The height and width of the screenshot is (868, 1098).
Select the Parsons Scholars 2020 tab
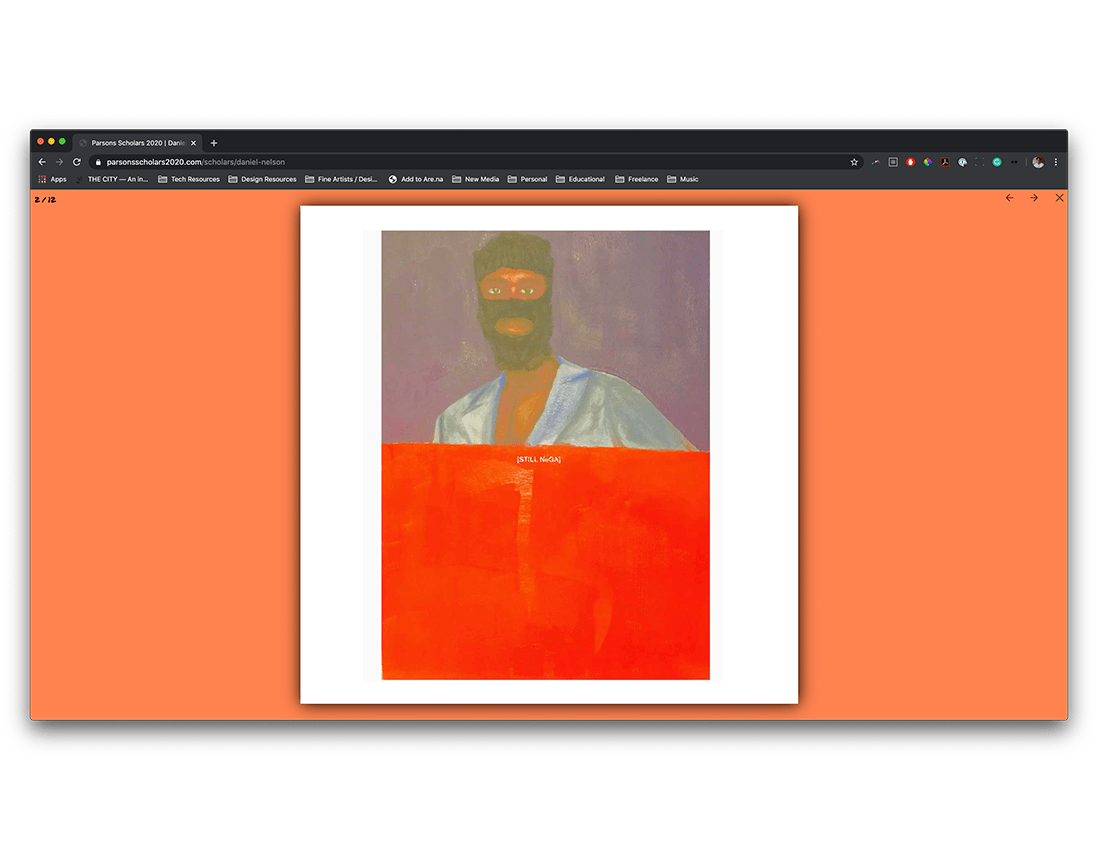tap(137, 143)
